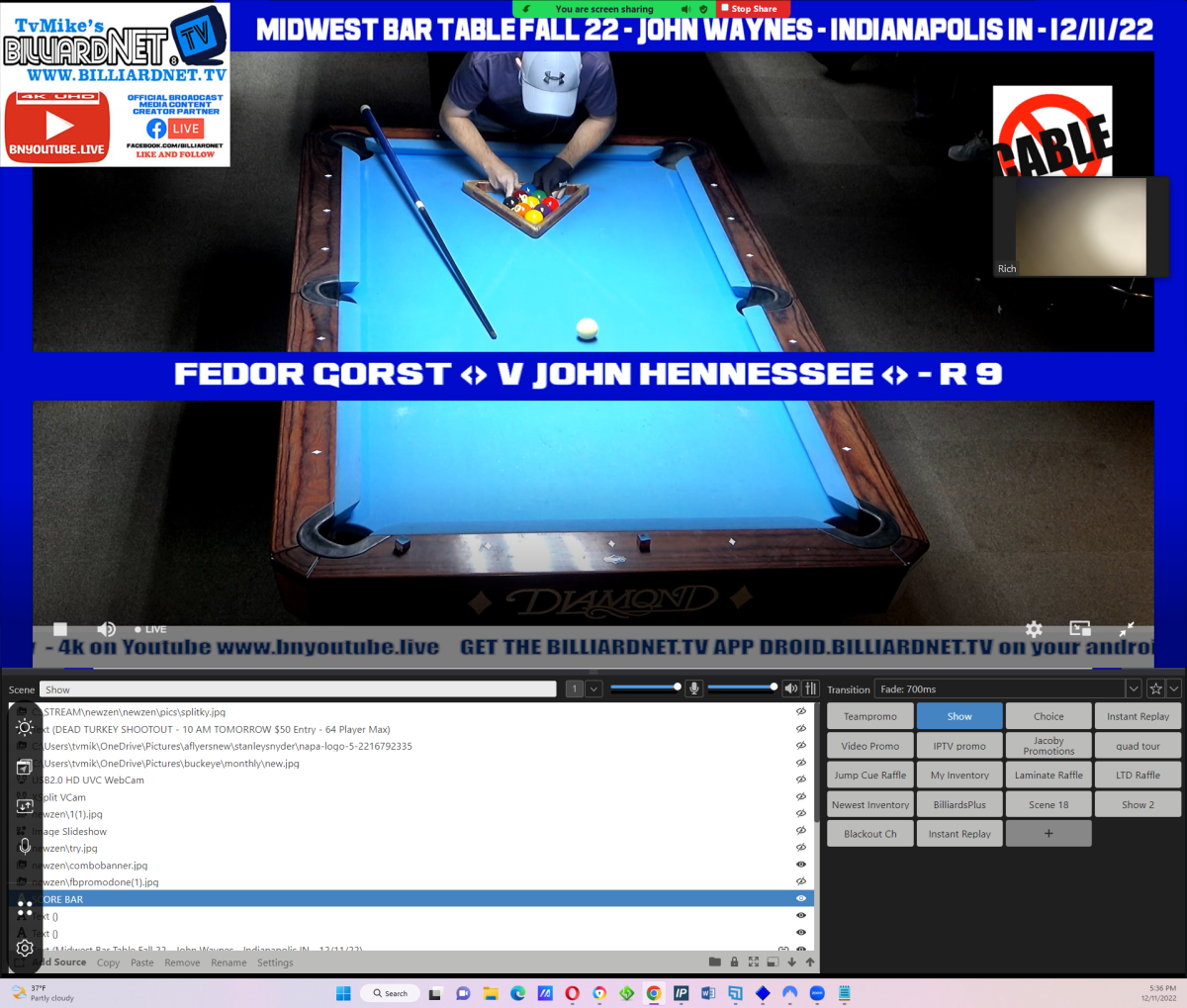Click the star favorite transition icon
Viewport: 1187px width, 1008px height.
point(1155,688)
